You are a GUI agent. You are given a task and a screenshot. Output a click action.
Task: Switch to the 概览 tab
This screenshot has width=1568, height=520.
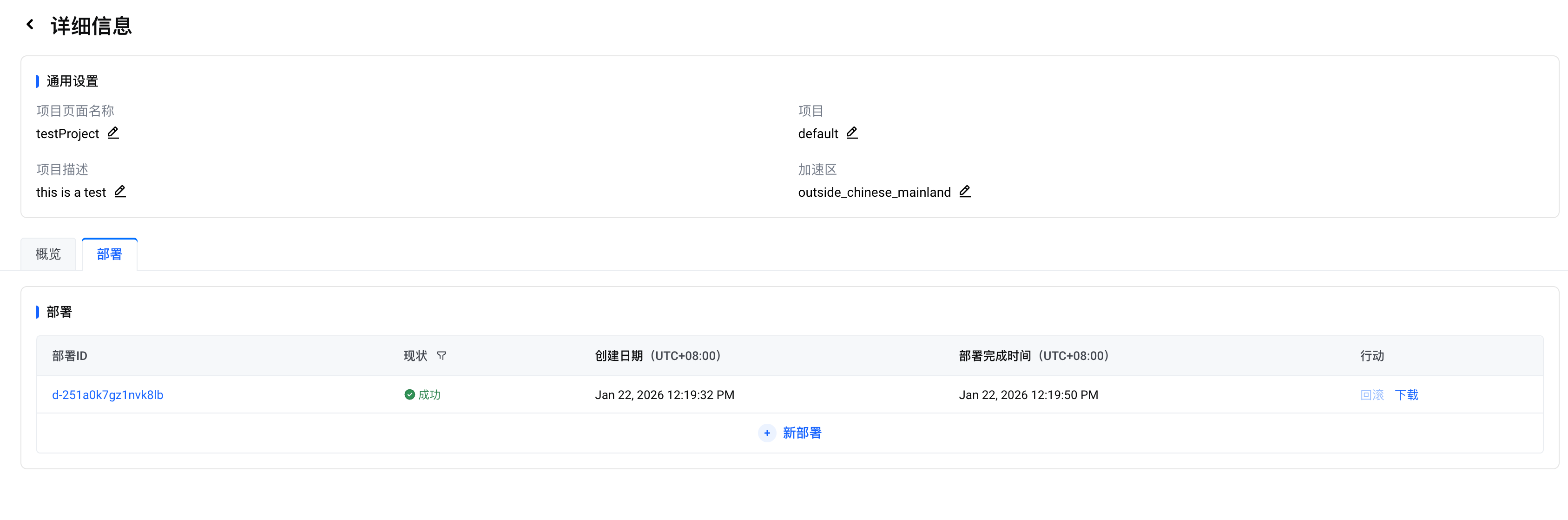[48, 254]
